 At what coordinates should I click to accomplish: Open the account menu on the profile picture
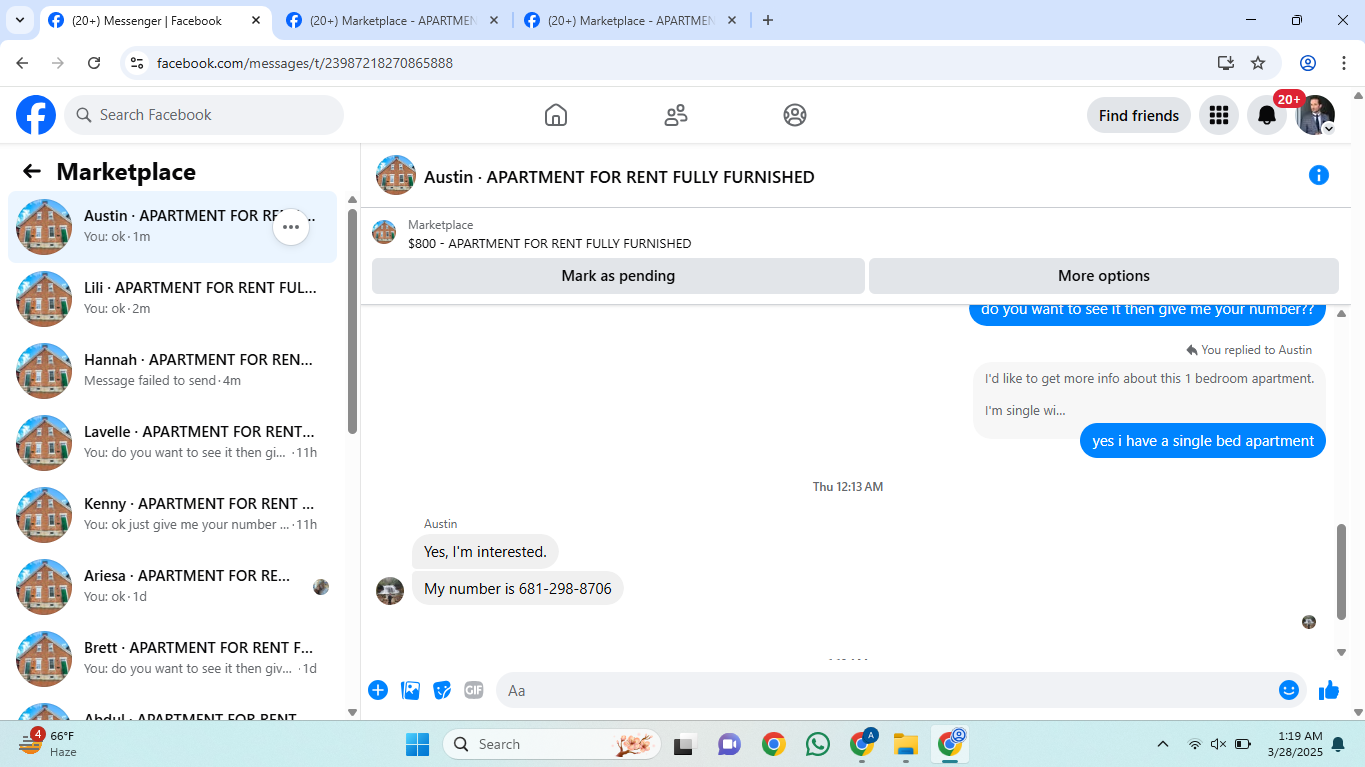(1315, 115)
